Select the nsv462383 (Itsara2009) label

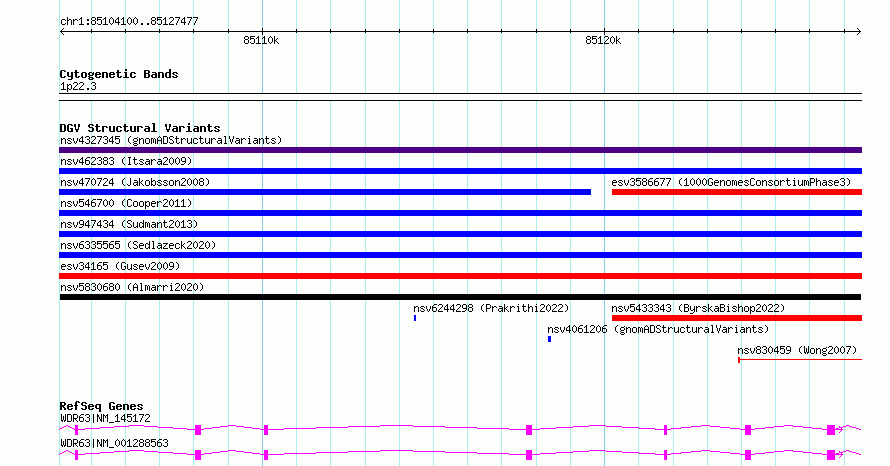click(126, 161)
